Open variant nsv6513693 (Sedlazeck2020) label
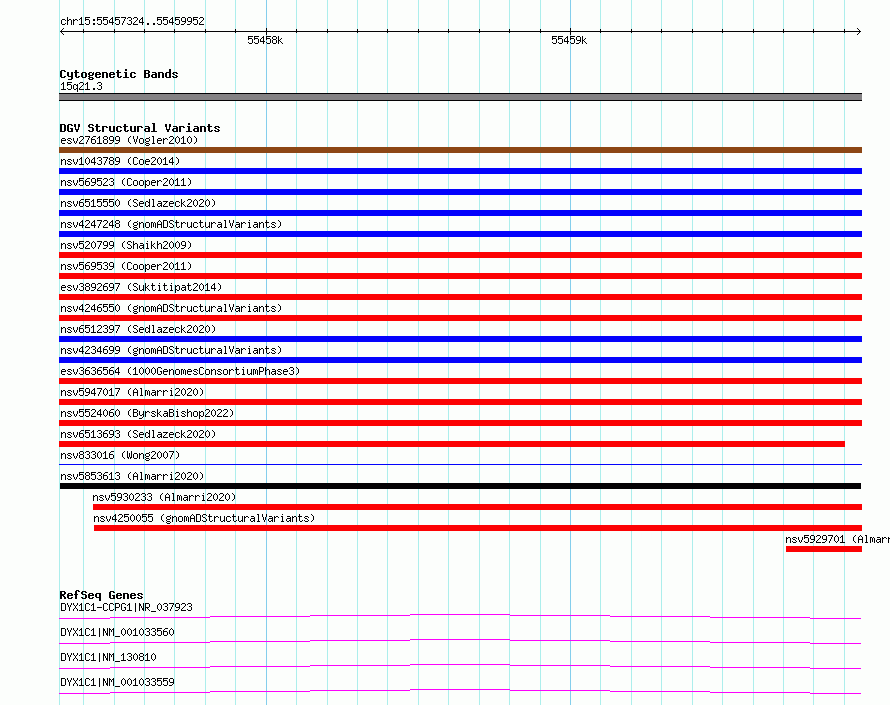This screenshot has height=705, width=890. click(x=138, y=434)
